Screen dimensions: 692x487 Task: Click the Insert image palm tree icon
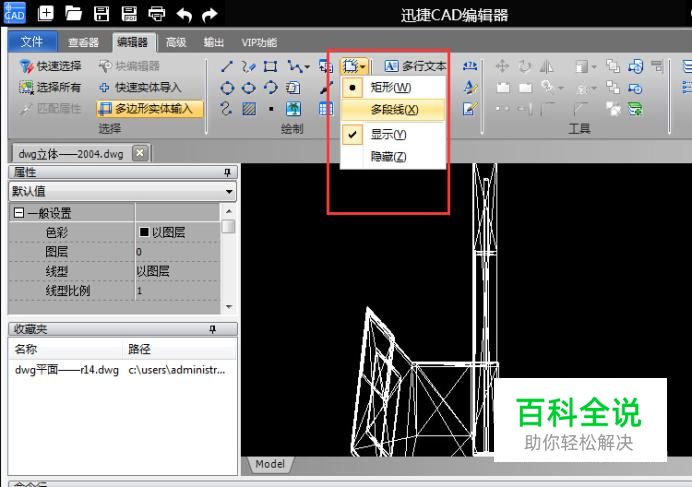coord(293,109)
